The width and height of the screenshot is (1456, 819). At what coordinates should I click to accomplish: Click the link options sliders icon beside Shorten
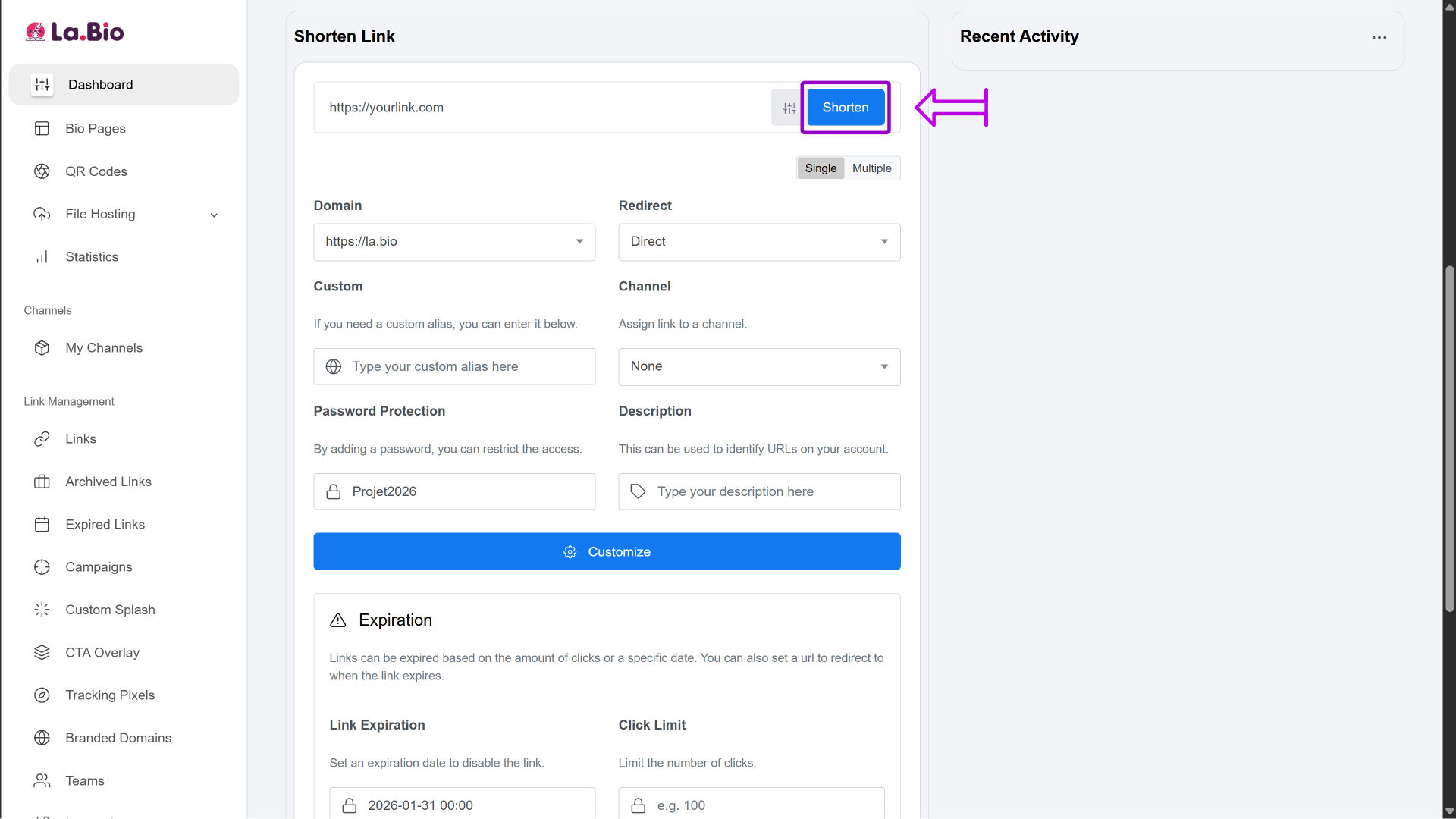[789, 108]
